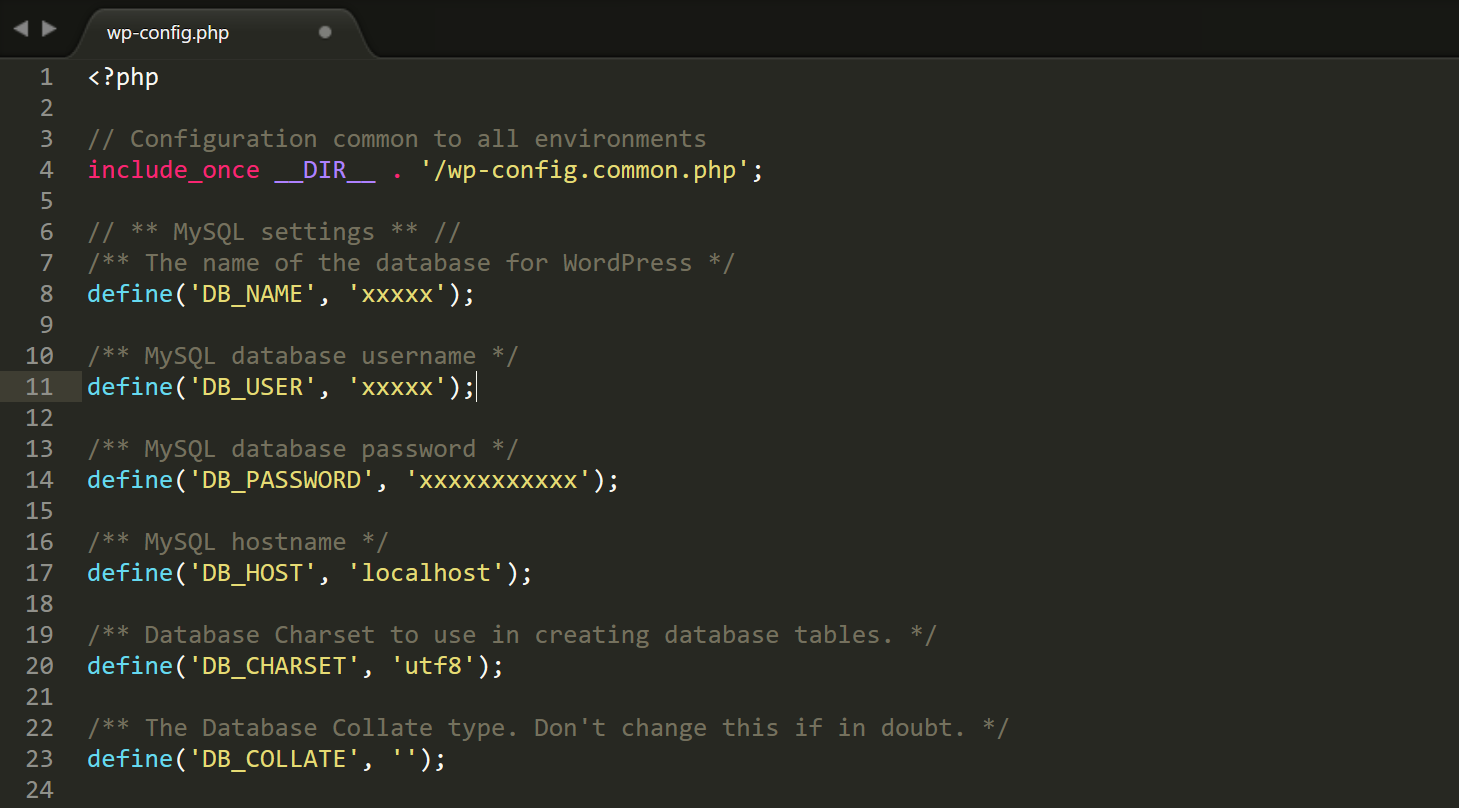Image resolution: width=1459 pixels, height=808 pixels.
Task: Click line number 8 in the gutter
Action: pyautogui.click(x=46, y=293)
